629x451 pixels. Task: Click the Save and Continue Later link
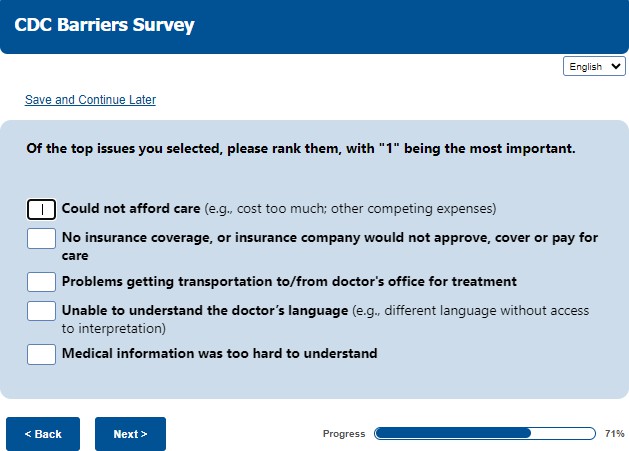[x=90, y=100]
